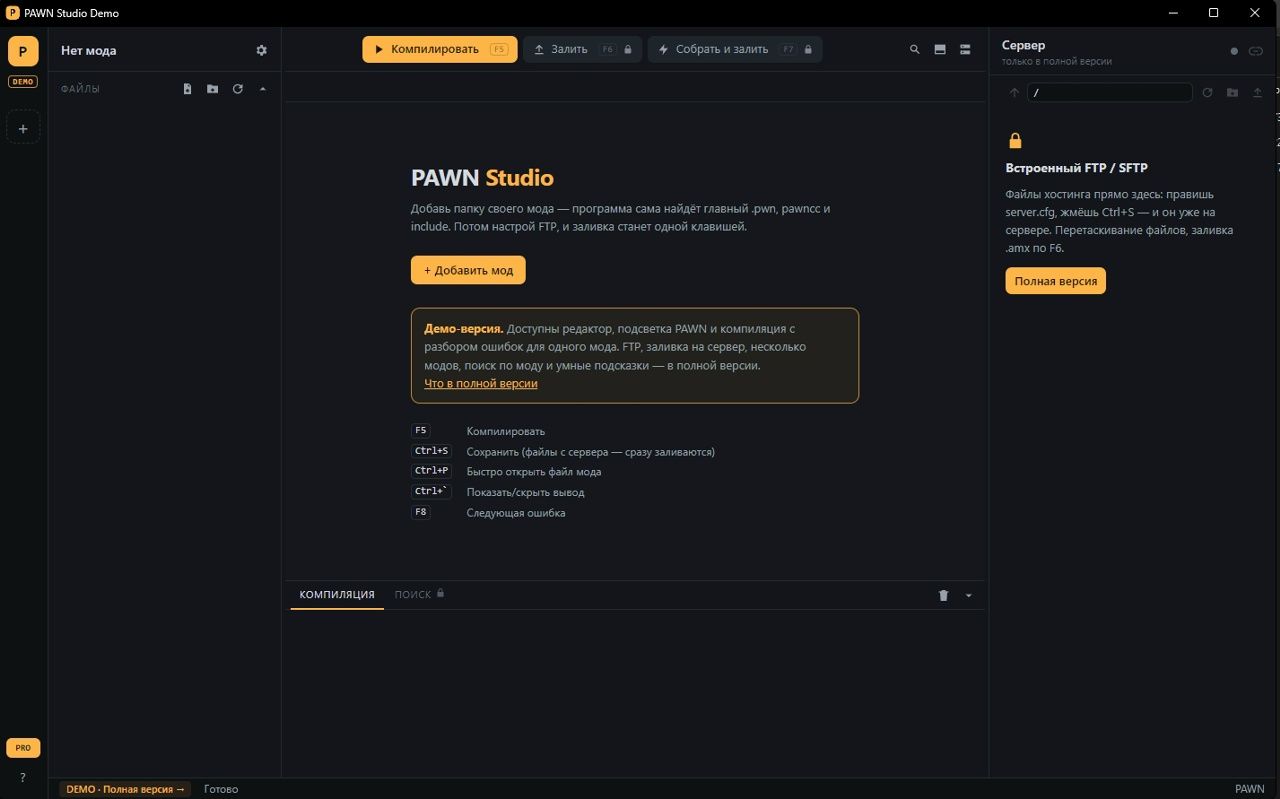The image size is (1280, 799).
Task: Toggle the bottom output panel icon
Action: click(x=940, y=49)
